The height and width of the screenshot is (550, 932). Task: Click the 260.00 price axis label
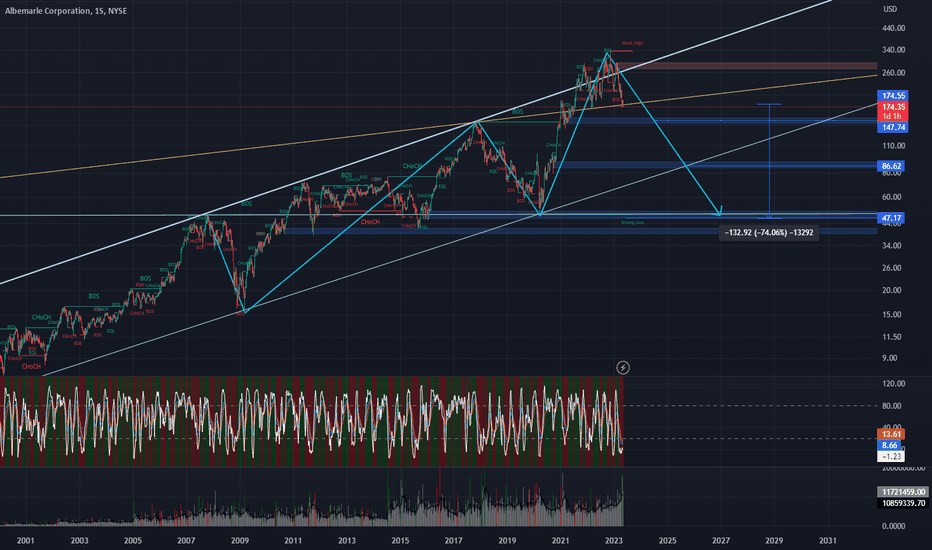(x=893, y=73)
